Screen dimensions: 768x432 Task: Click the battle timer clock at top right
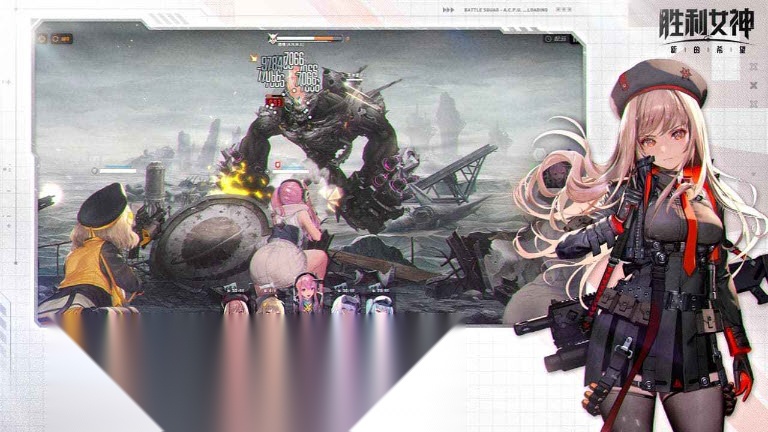[555, 39]
